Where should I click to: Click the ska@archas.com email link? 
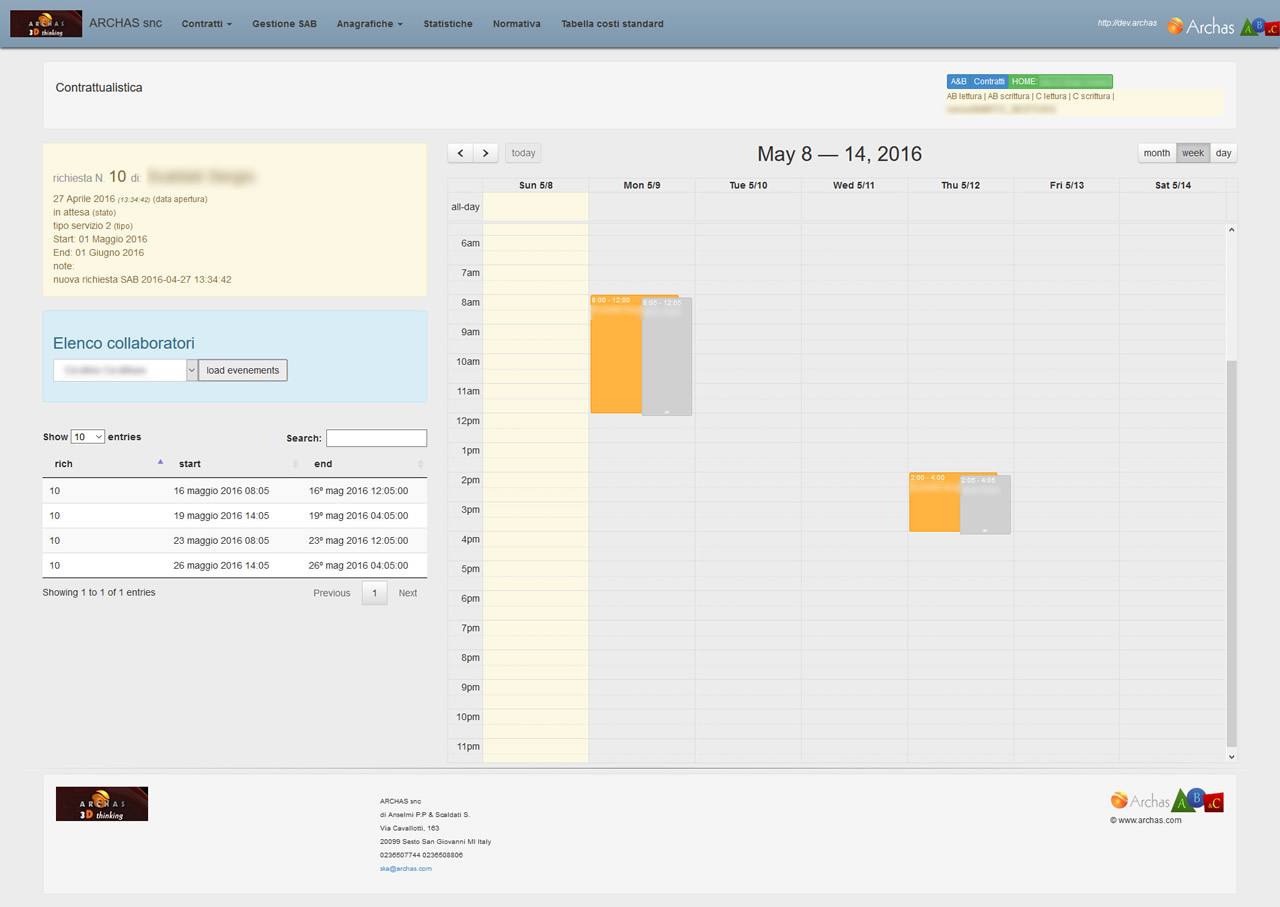coord(405,869)
